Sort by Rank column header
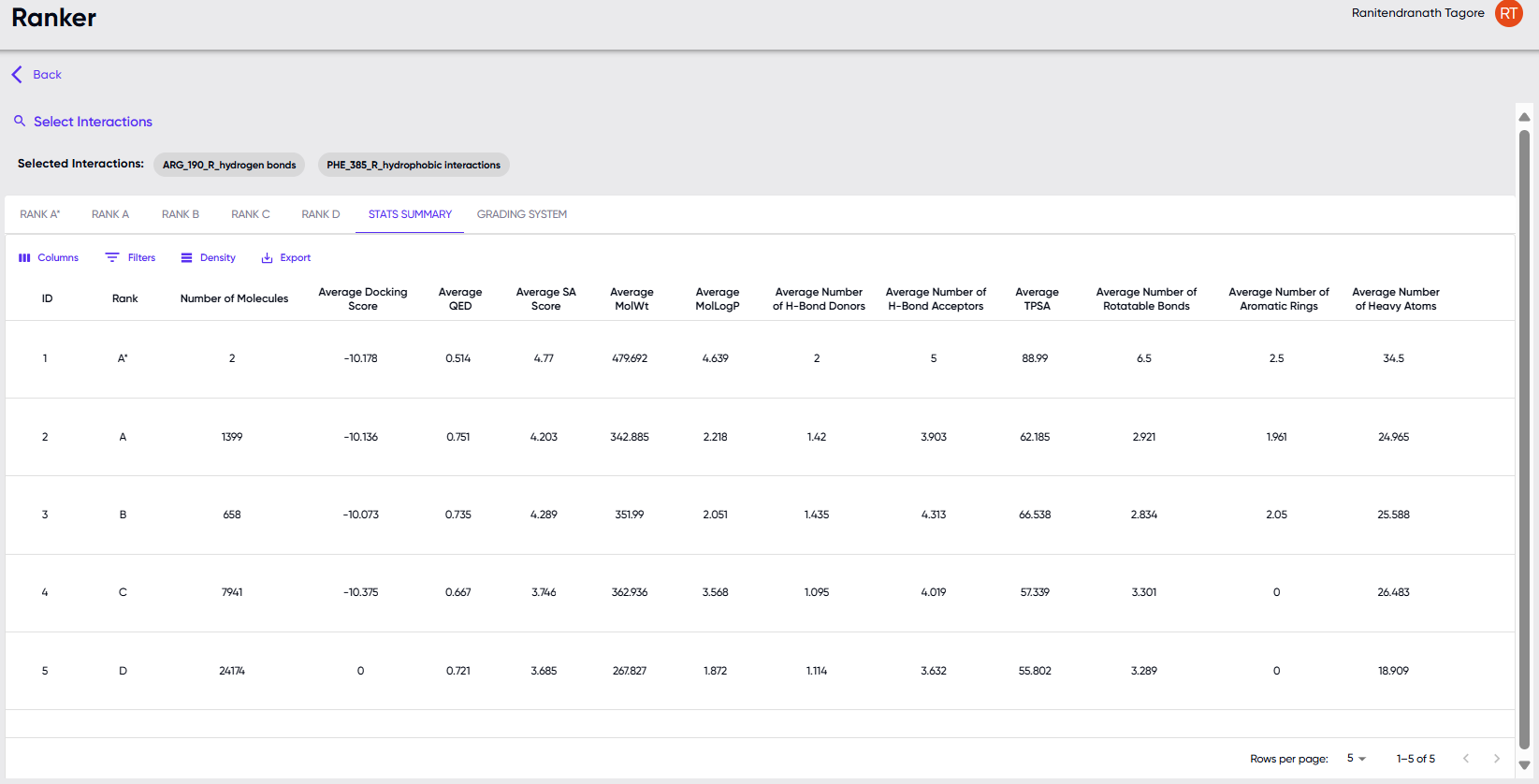The width and height of the screenshot is (1539, 784). pyautogui.click(x=125, y=299)
